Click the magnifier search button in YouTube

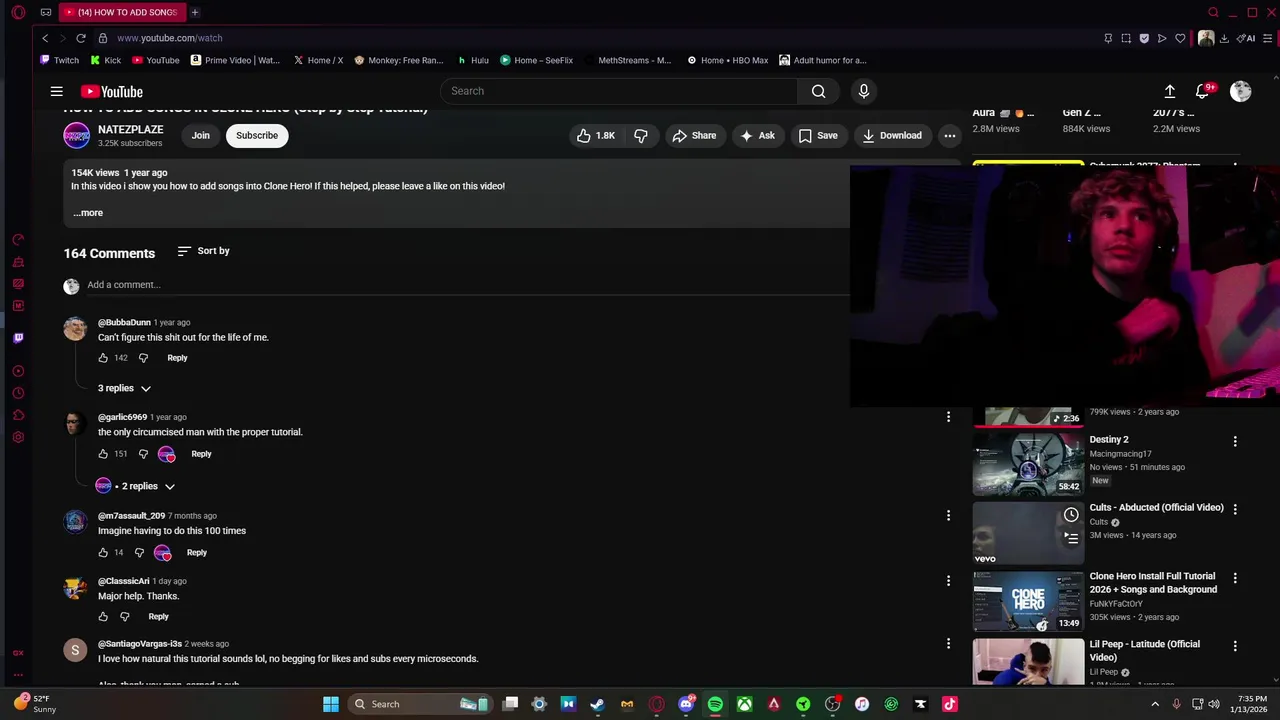(818, 91)
